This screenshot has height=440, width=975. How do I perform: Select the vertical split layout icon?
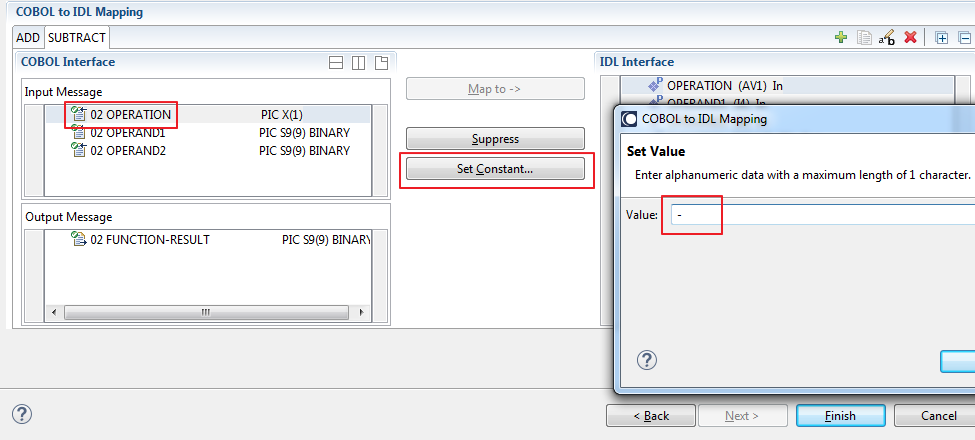358,63
